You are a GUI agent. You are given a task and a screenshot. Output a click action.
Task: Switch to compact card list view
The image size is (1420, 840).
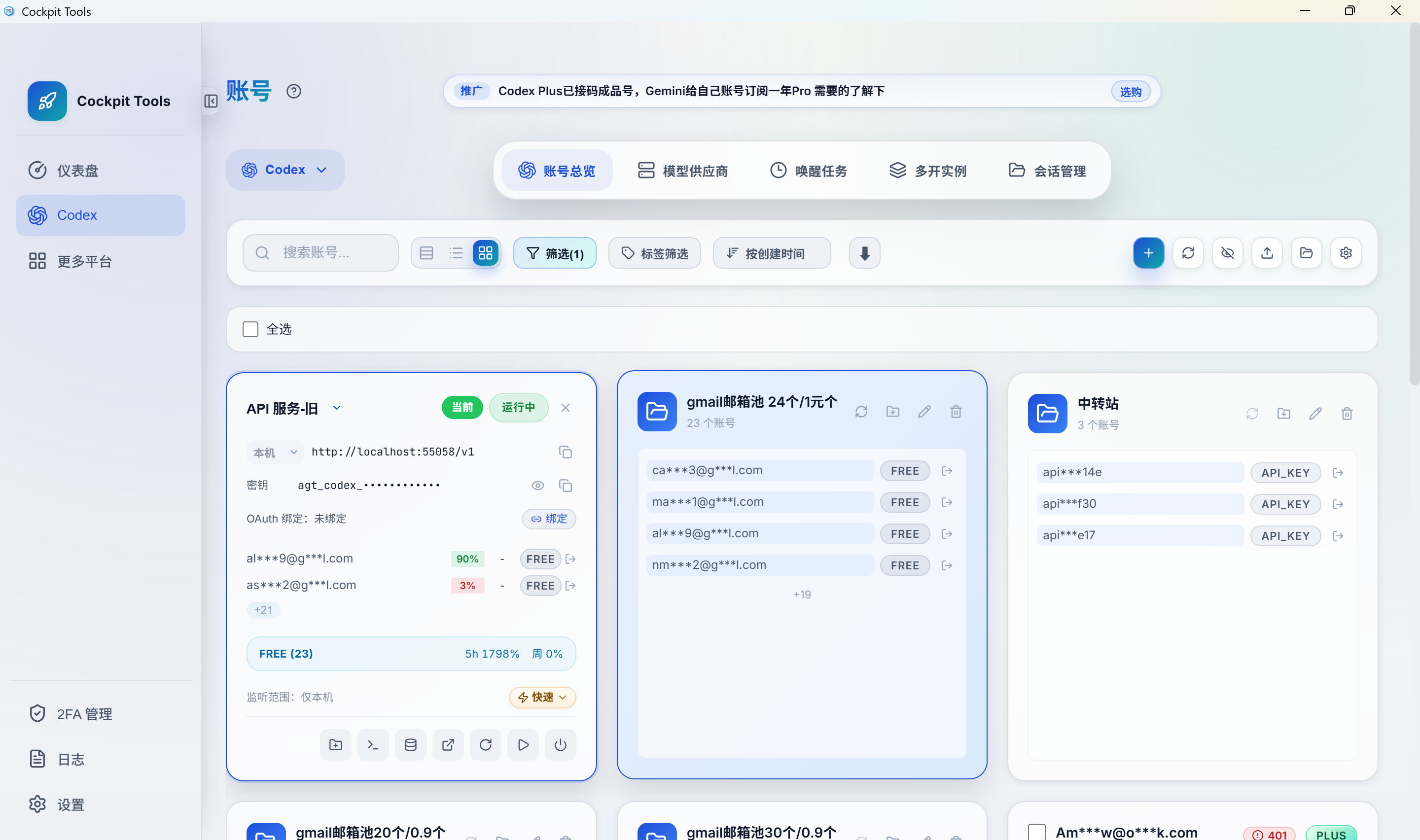tap(426, 253)
